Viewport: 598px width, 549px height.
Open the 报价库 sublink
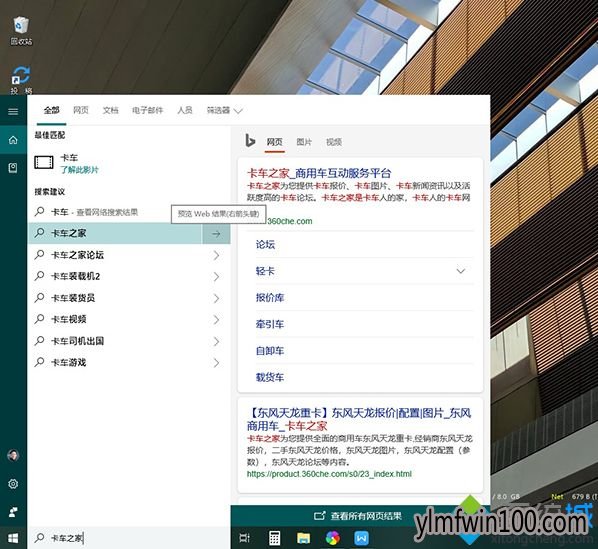pyautogui.click(x=270, y=297)
